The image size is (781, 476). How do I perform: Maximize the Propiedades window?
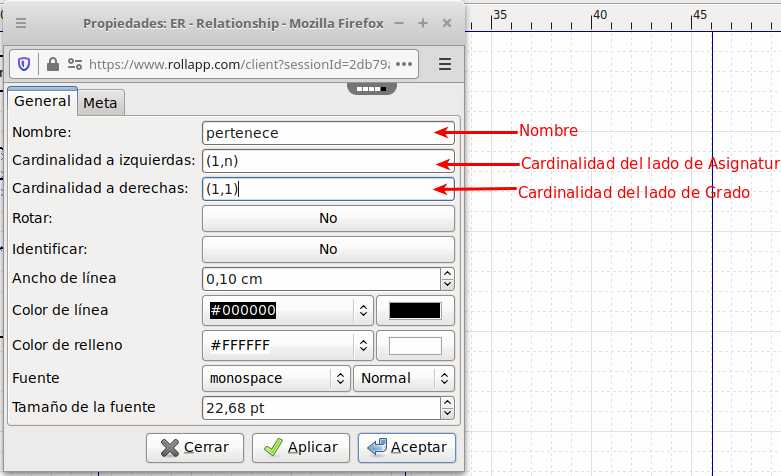click(423, 23)
